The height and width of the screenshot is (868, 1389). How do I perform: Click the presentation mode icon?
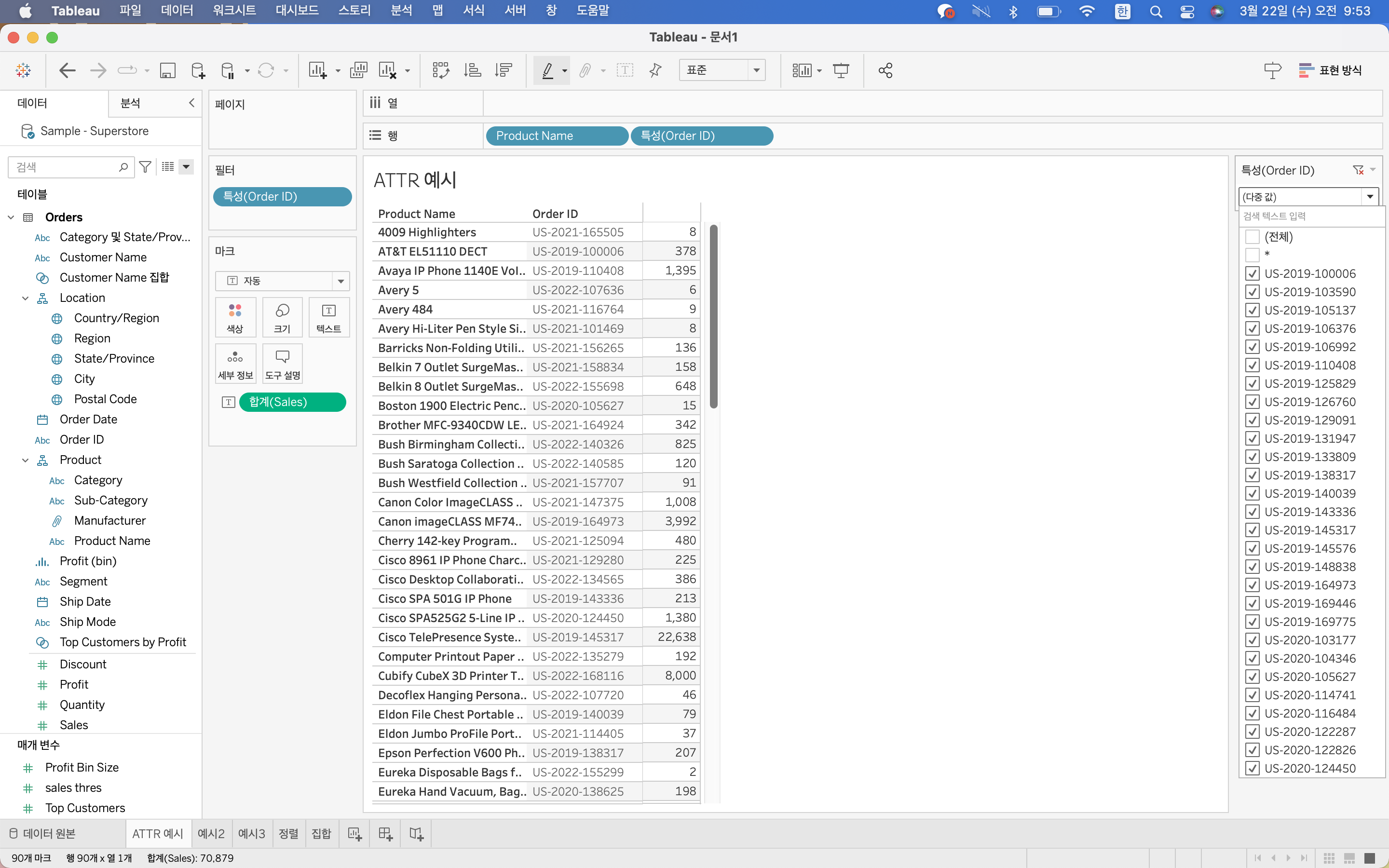point(841,70)
